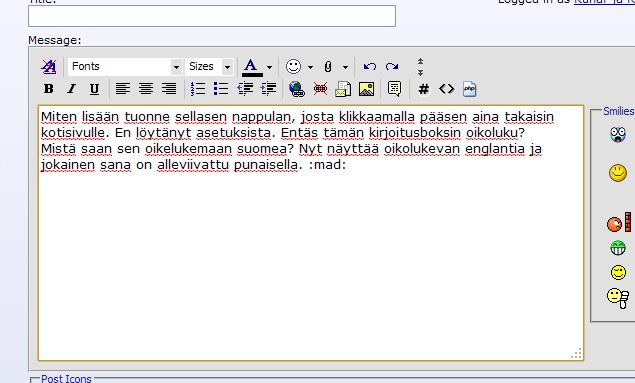This screenshot has height=383, width=635.
Task: Insert an unordered bullet list
Action: click(221, 89)
